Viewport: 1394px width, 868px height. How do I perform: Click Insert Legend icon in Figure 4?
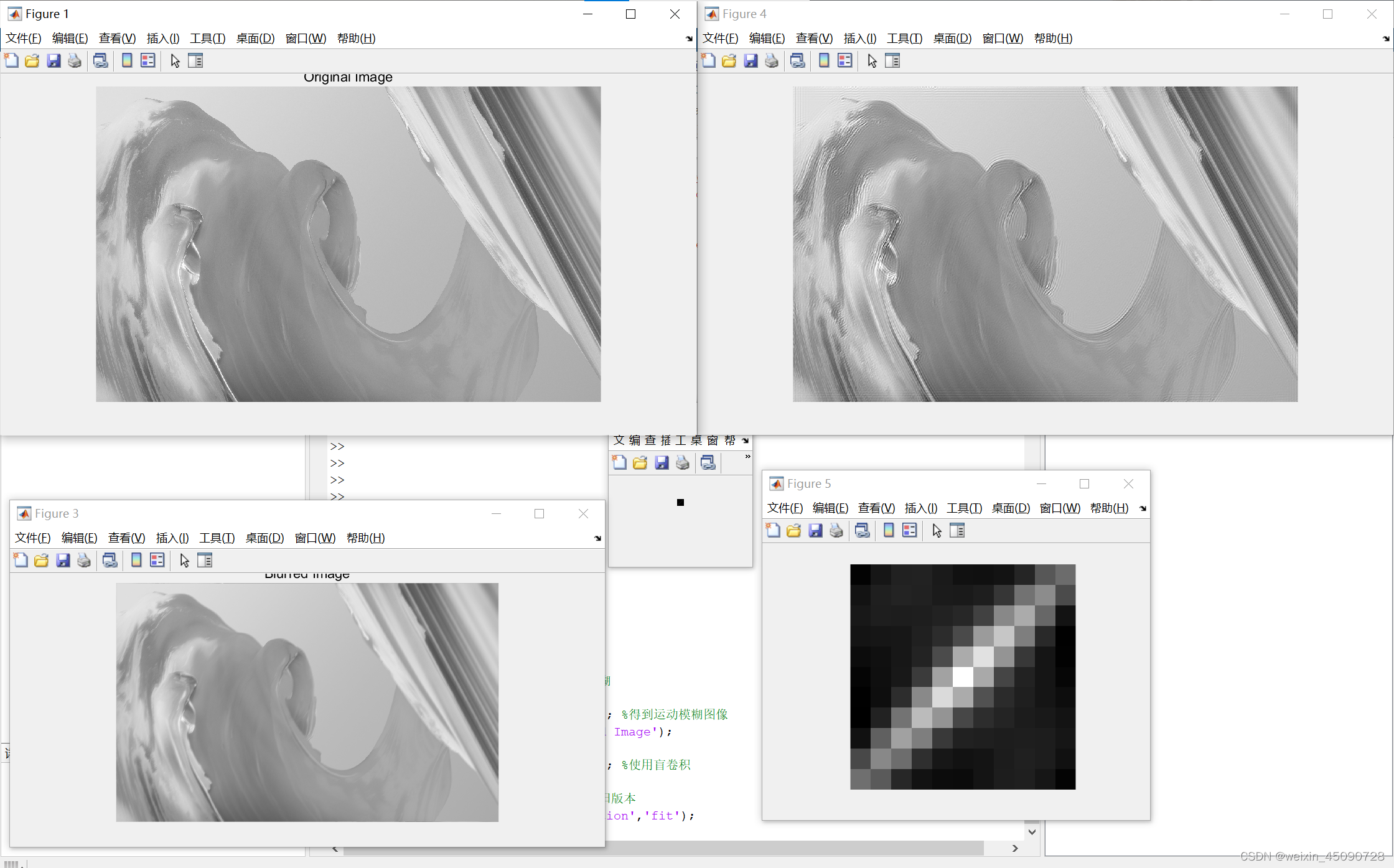coord(844,60)
